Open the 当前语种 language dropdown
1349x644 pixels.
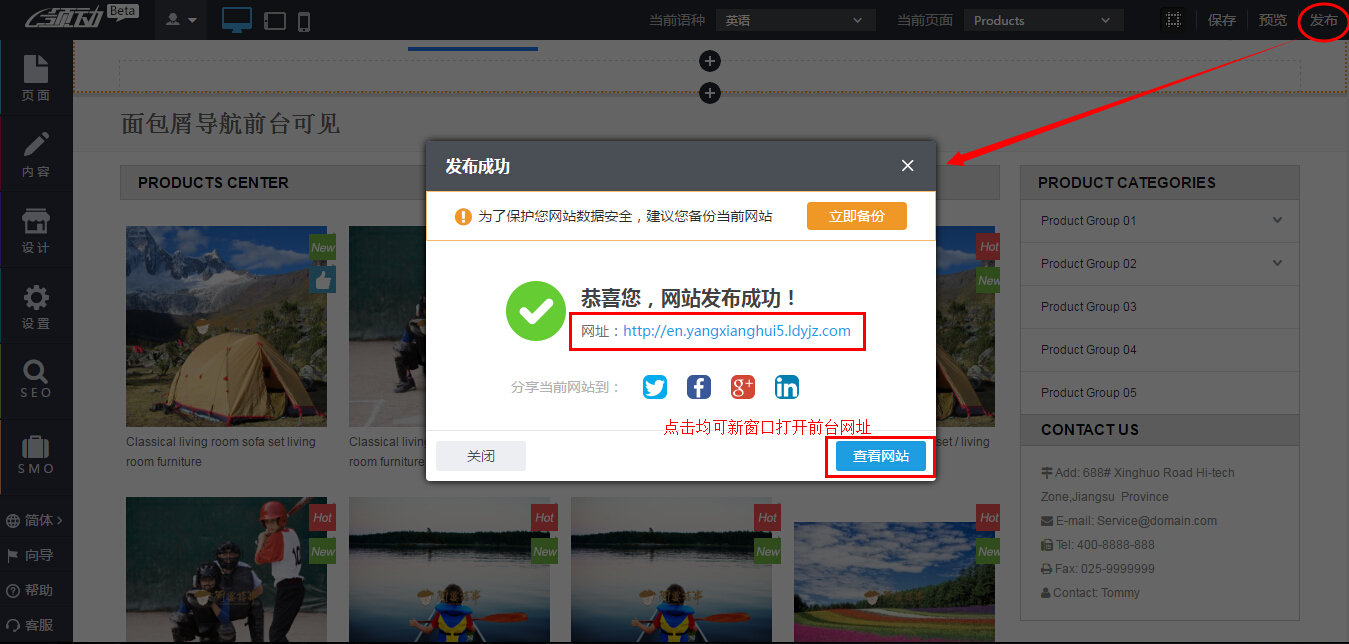(795, 19)
